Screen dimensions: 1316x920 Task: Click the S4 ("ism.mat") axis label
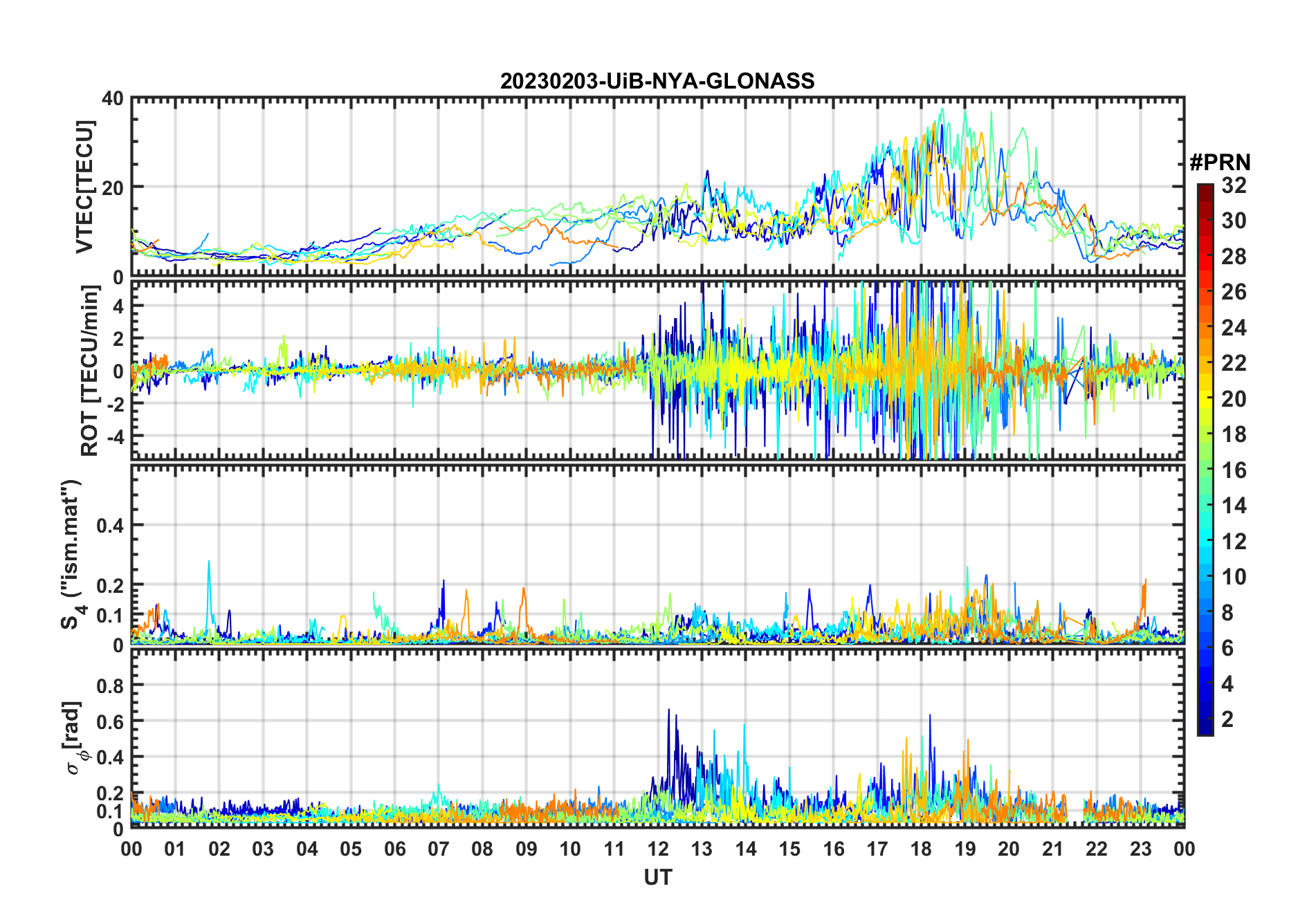click(73, 554)
